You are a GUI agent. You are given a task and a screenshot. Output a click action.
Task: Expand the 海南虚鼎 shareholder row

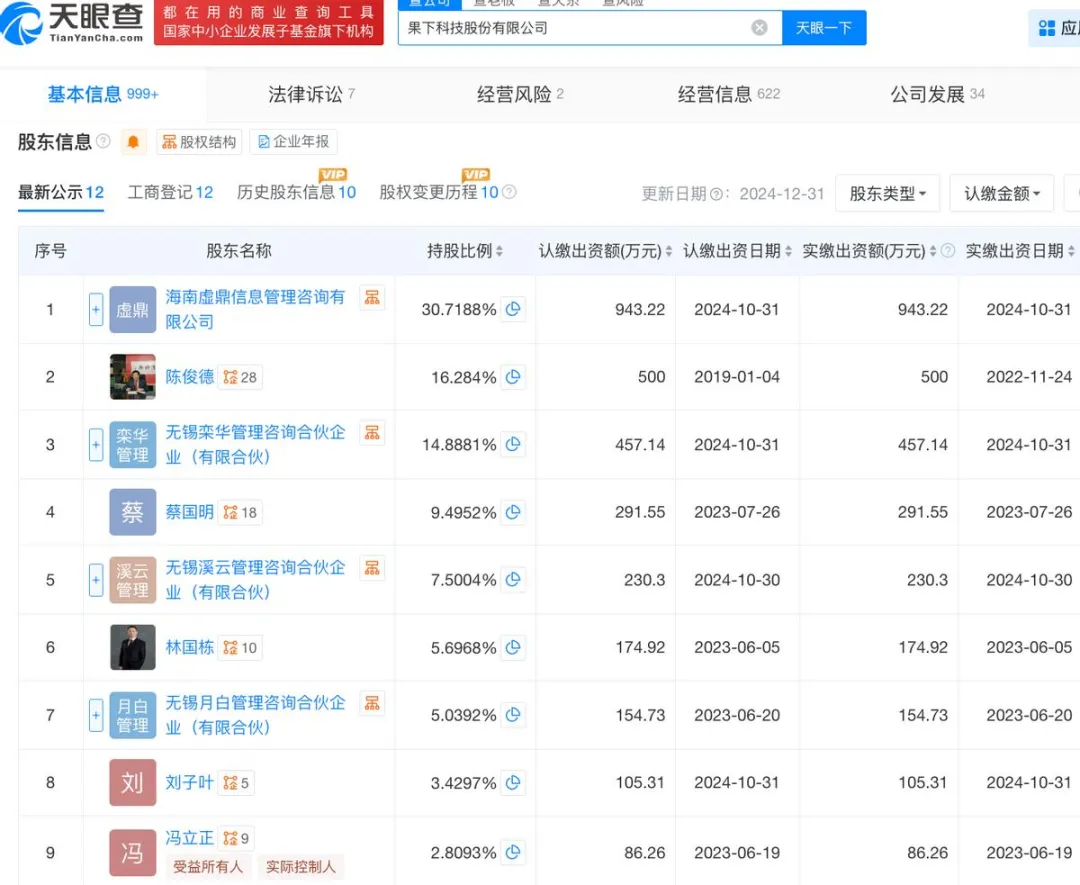pos(95,310)
